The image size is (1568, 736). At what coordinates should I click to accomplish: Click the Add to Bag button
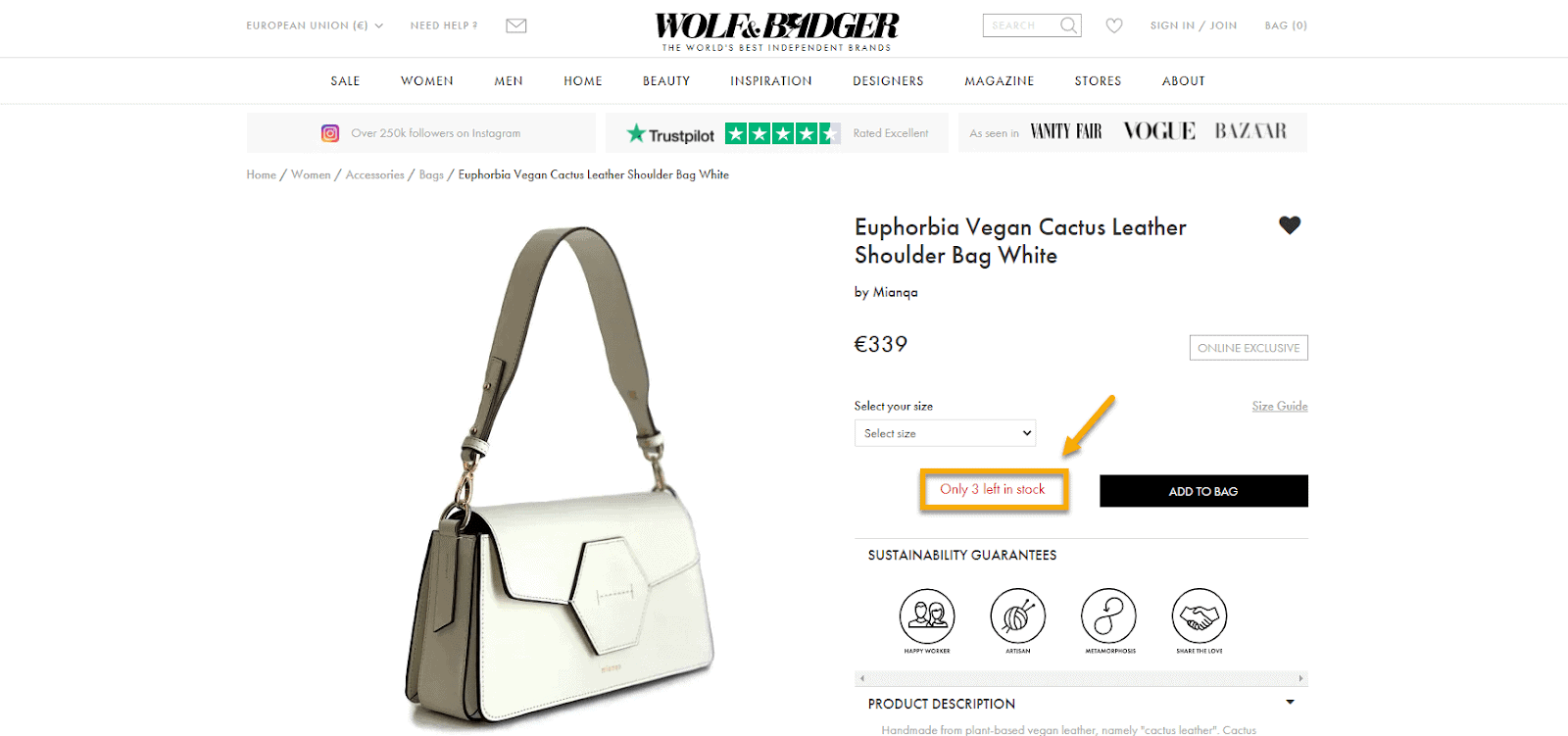pos(1203,491)
